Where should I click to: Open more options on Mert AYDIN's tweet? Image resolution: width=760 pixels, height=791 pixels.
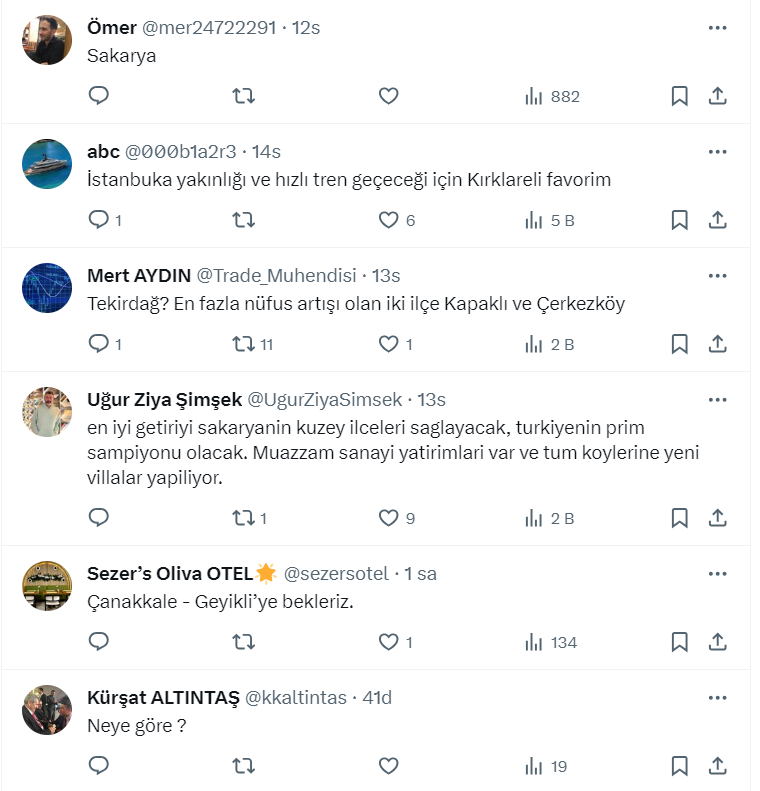tap(717, 276)
